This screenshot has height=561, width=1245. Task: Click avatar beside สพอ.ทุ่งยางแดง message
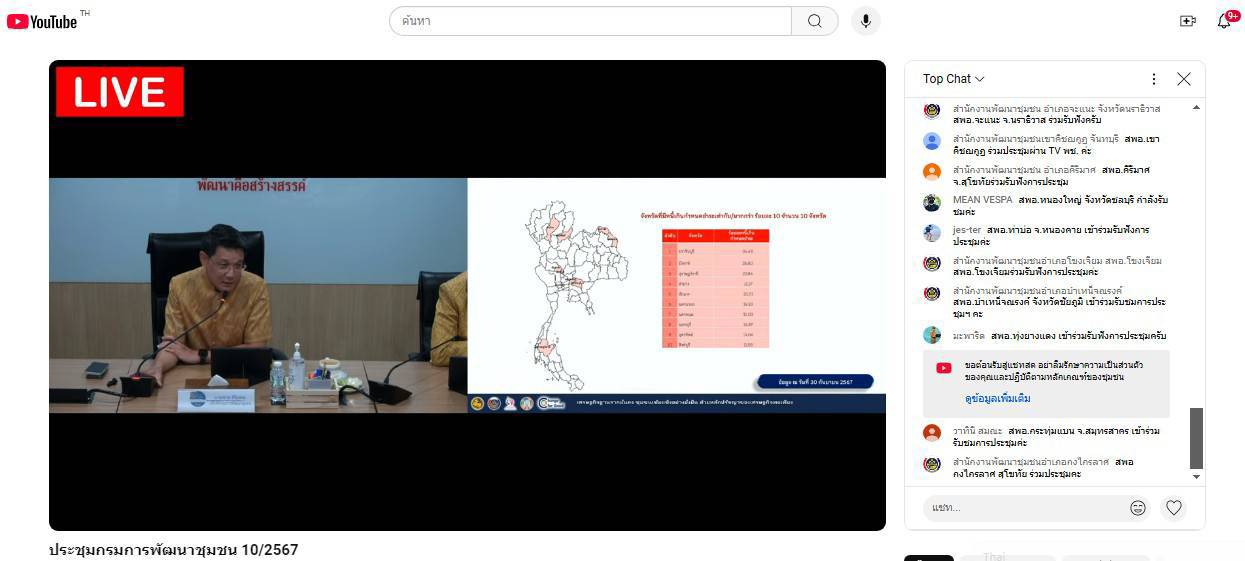pos(932,335)
